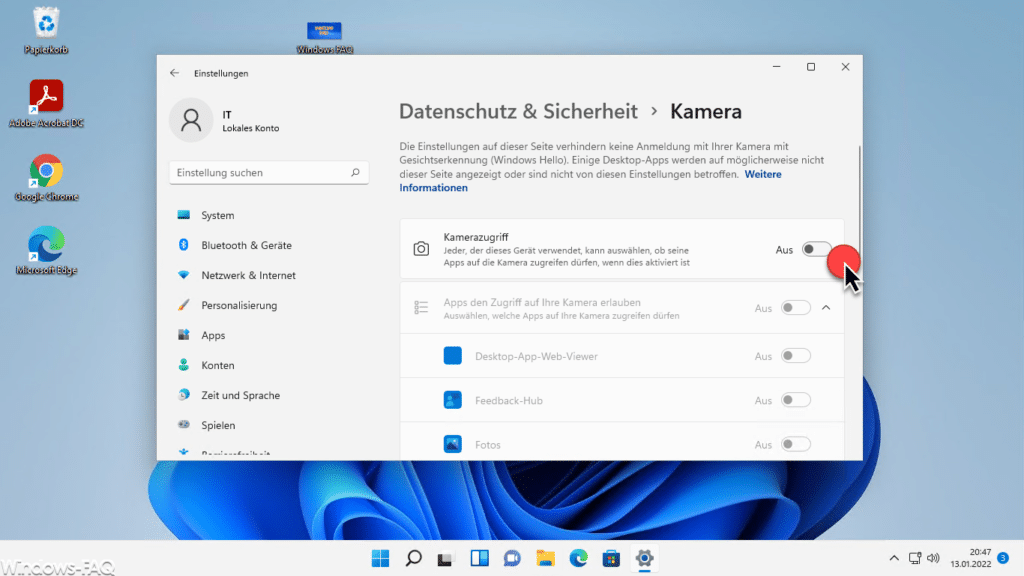Toggle camera access for Fotos
1024x576 pixels.
click(795, 445)
